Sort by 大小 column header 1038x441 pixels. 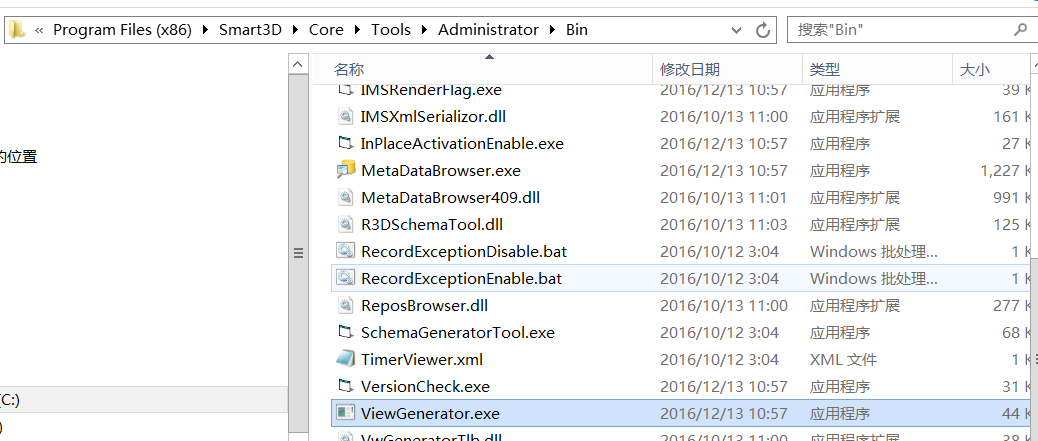tap(990, 69)
